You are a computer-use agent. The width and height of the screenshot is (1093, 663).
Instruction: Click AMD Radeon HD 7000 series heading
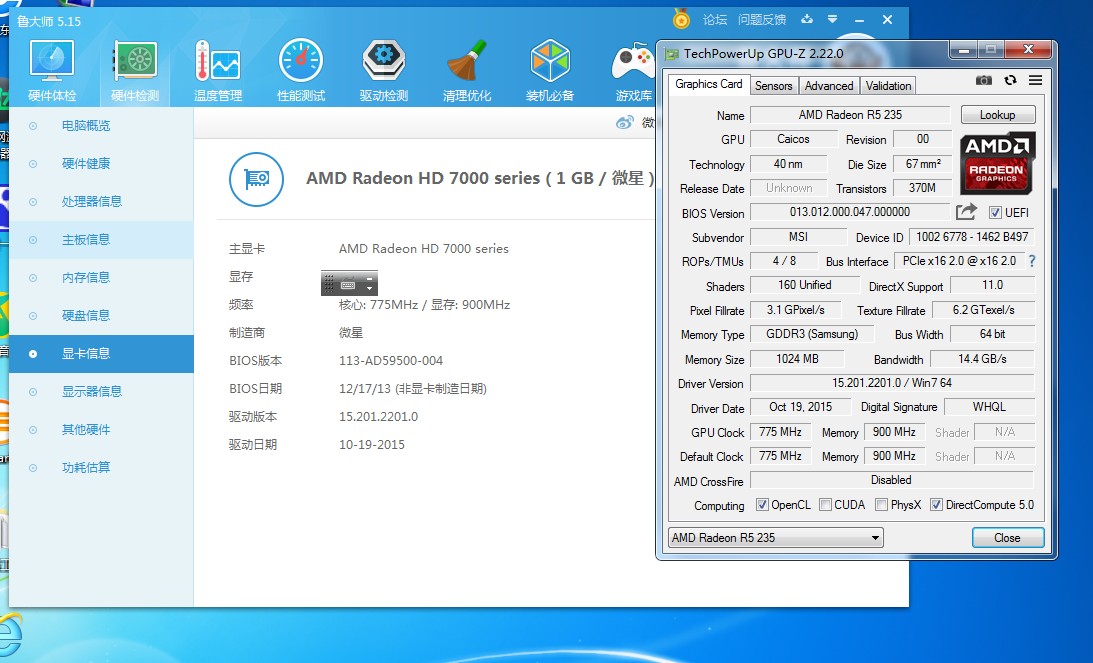point(480,178)
